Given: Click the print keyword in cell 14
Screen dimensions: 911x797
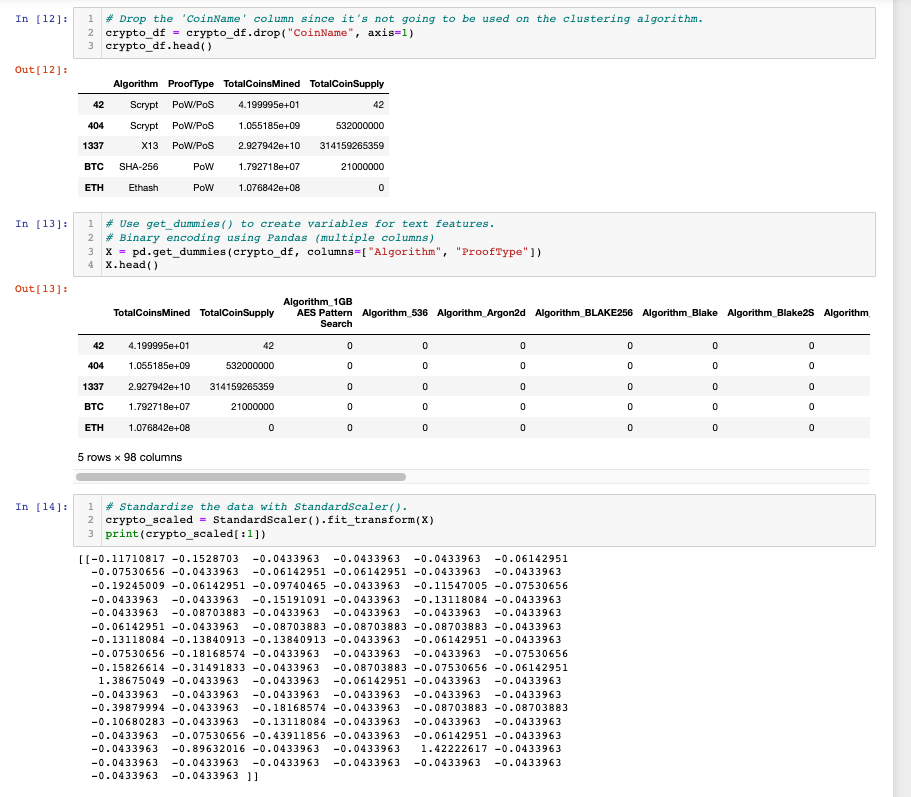Looking at the screenshot, I should 122,534.
